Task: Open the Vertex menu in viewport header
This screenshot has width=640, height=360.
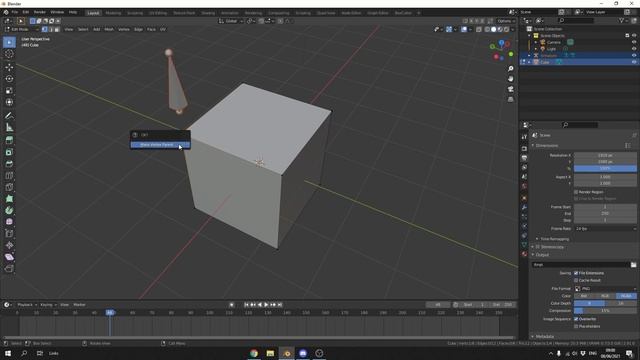Action: tap(124, 29)
